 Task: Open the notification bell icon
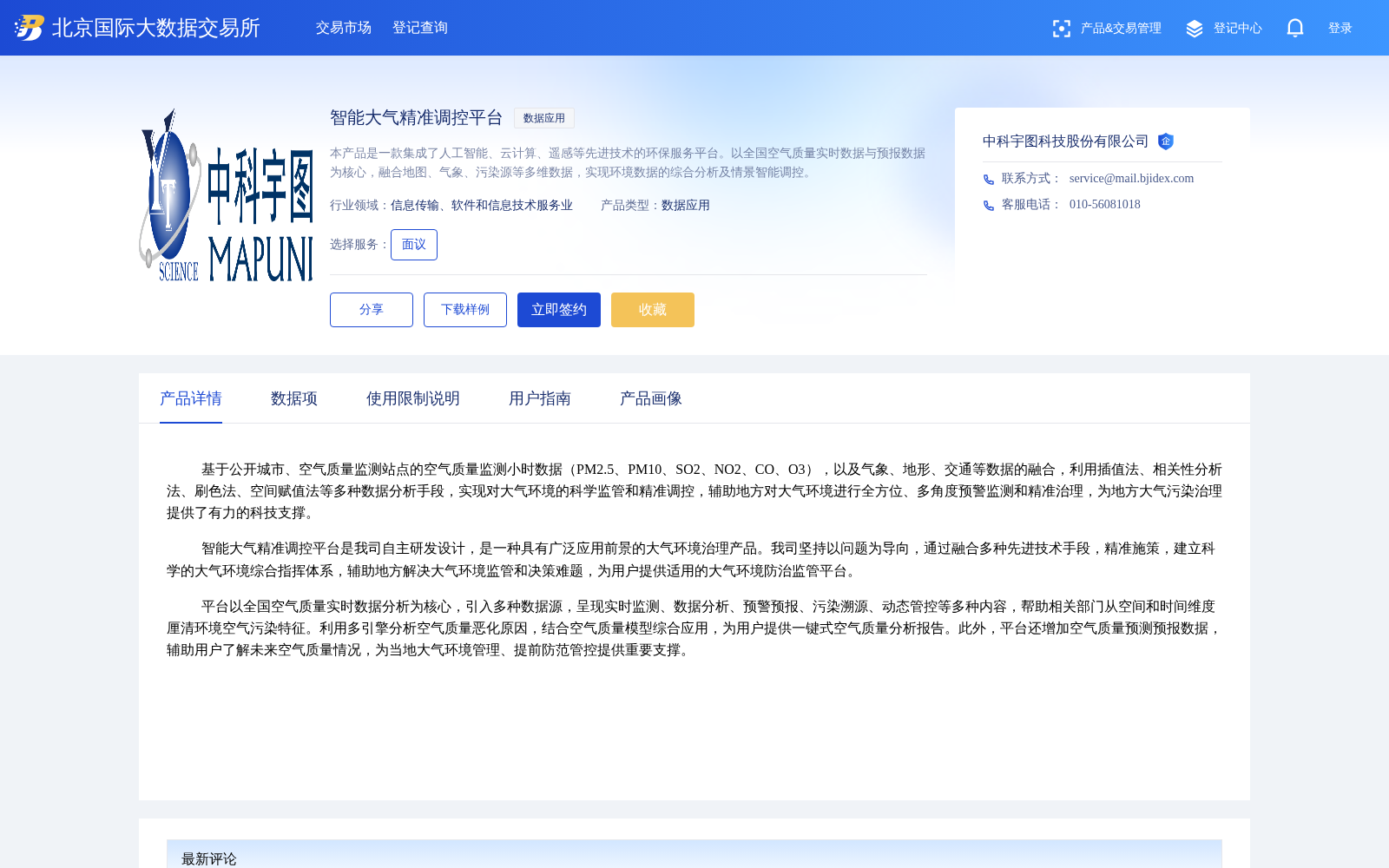pyautogui.click(x=1295, y=28)
